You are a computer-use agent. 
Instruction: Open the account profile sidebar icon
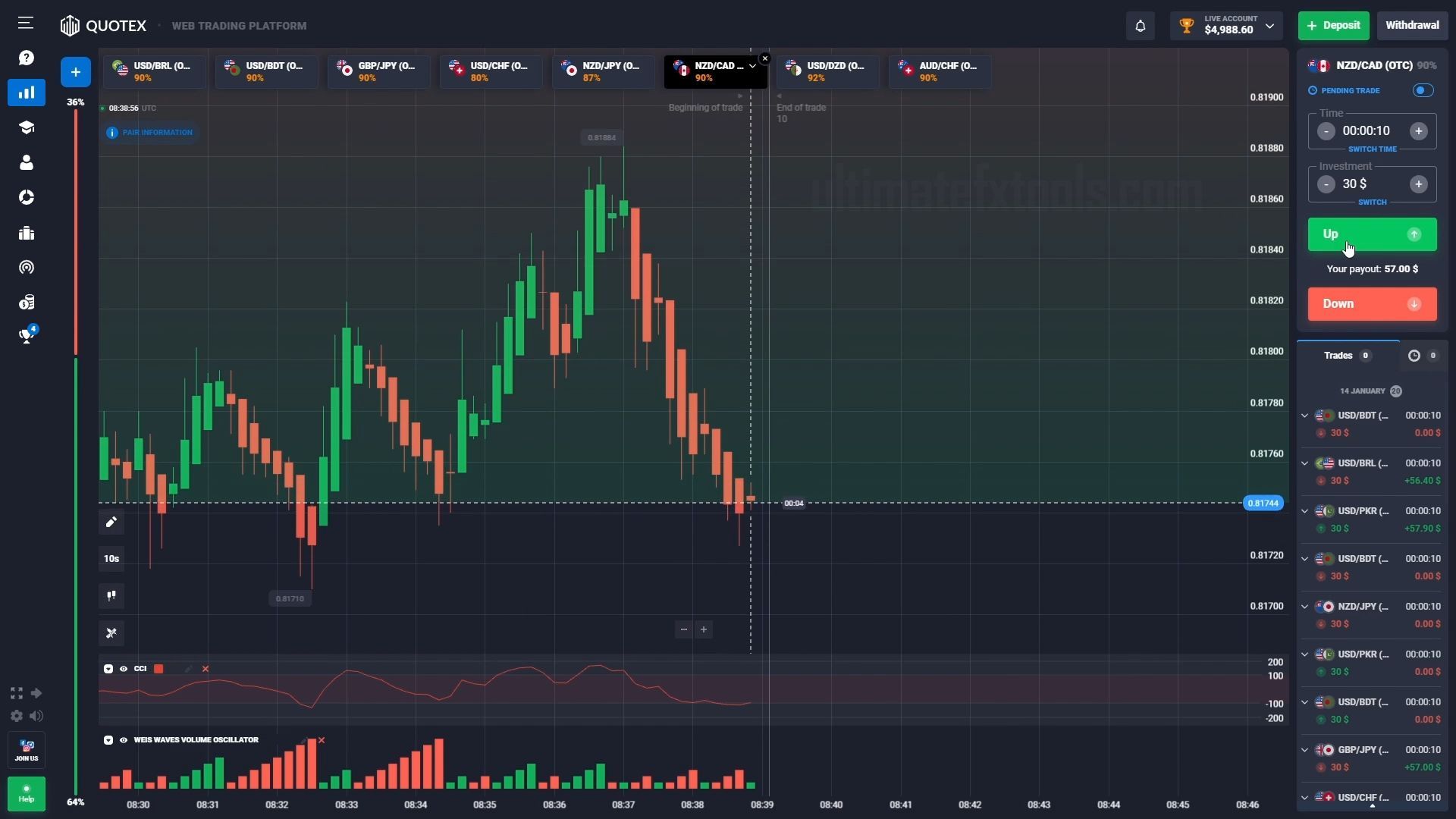point(27,162)
